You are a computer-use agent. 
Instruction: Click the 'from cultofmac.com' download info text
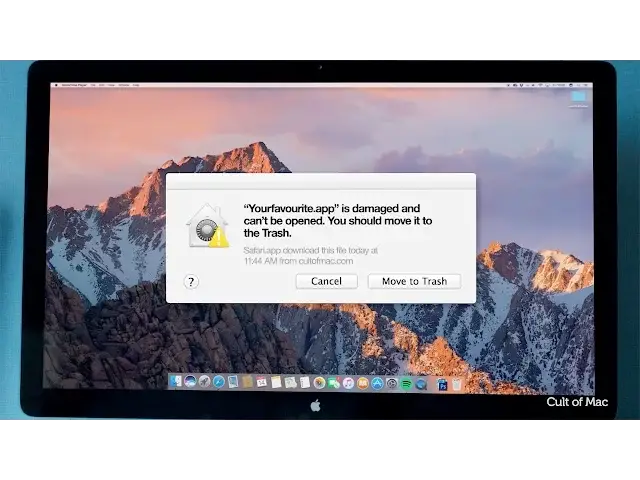316,261
